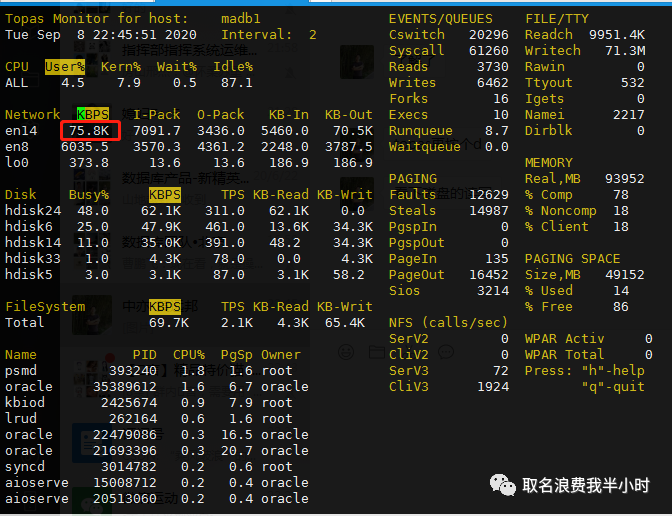Click the 'WPAR Activ' label
Viewport: 672px width, 516px height.
click(x=564, y=339)
